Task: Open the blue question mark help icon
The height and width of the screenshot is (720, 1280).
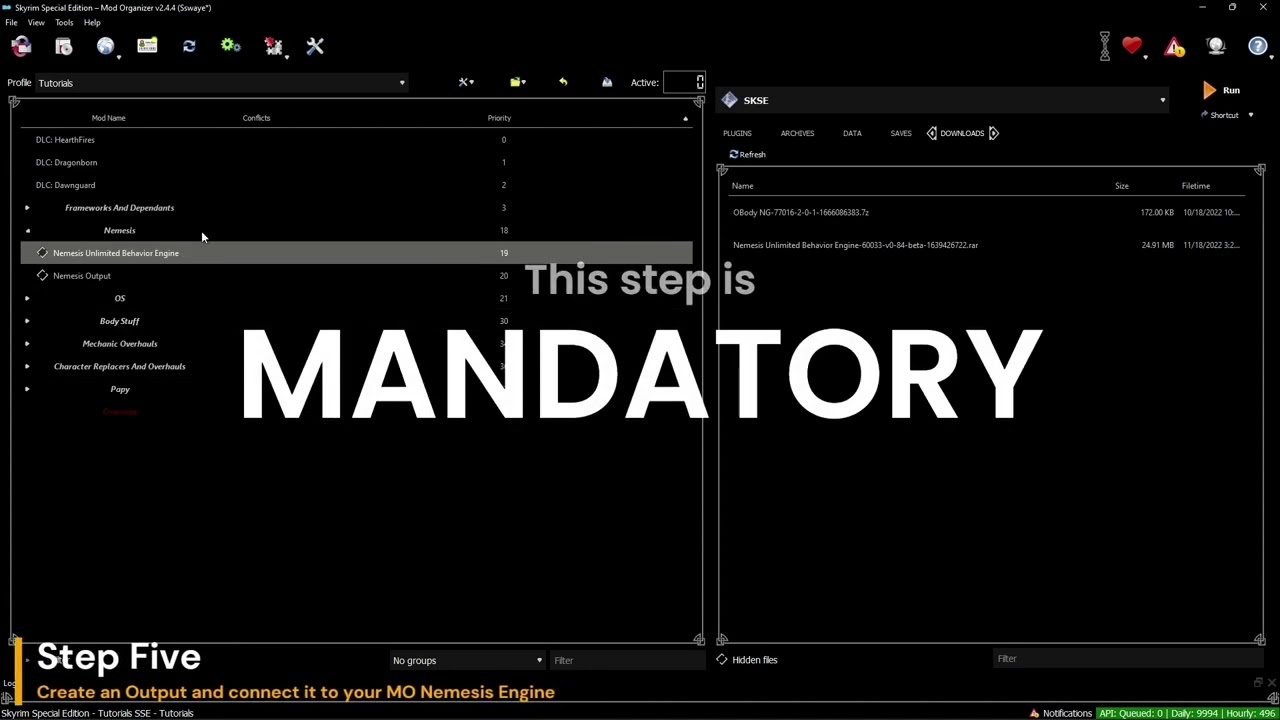Action: [x=1258, y=46]
